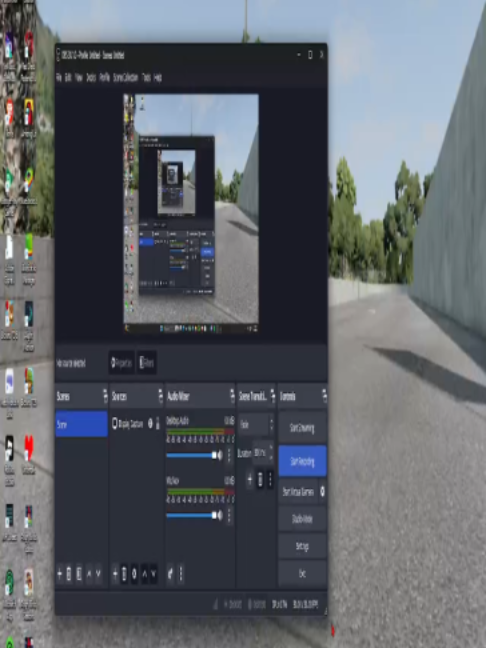Add a new scene with plus icon

[x=60, y=574]
